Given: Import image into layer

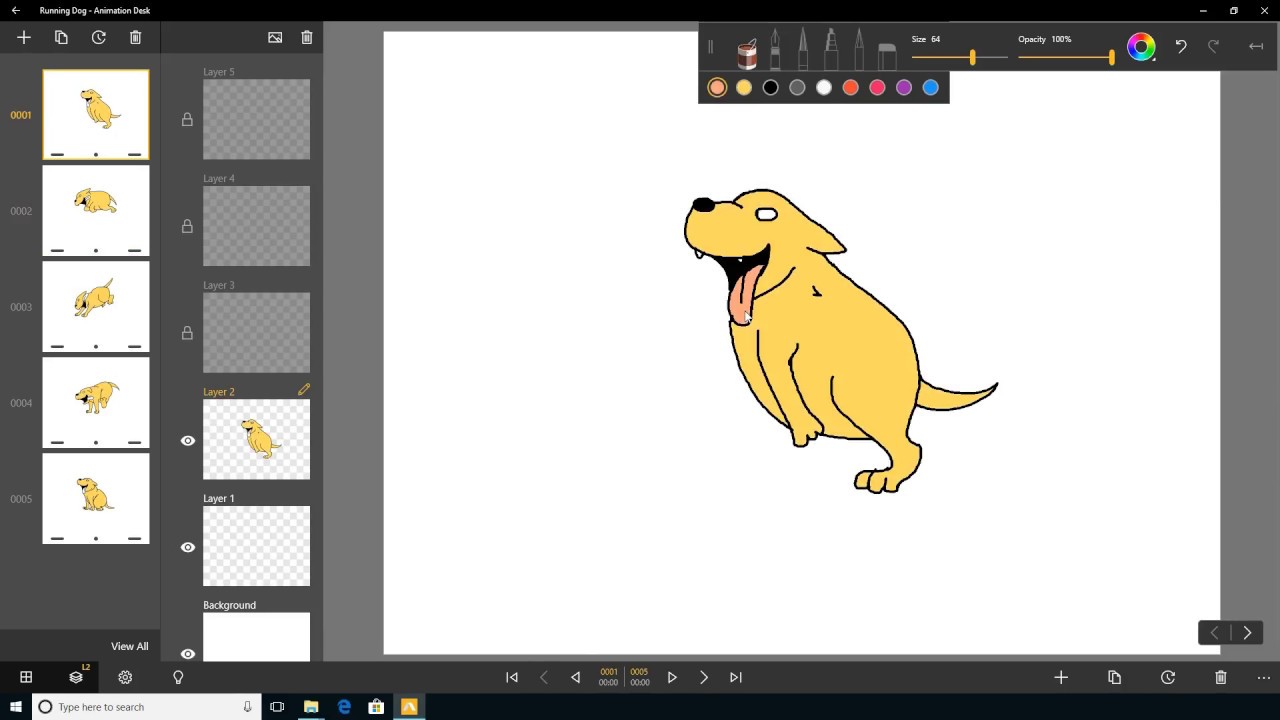Looking at the screenshot, I should pyautogui.click(x=275, y=37).
